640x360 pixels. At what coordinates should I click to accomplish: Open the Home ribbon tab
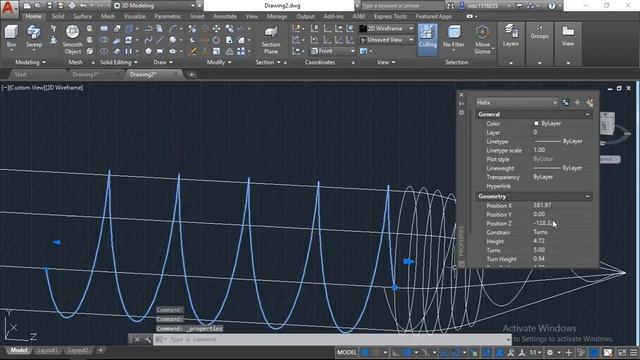[33, 16]
